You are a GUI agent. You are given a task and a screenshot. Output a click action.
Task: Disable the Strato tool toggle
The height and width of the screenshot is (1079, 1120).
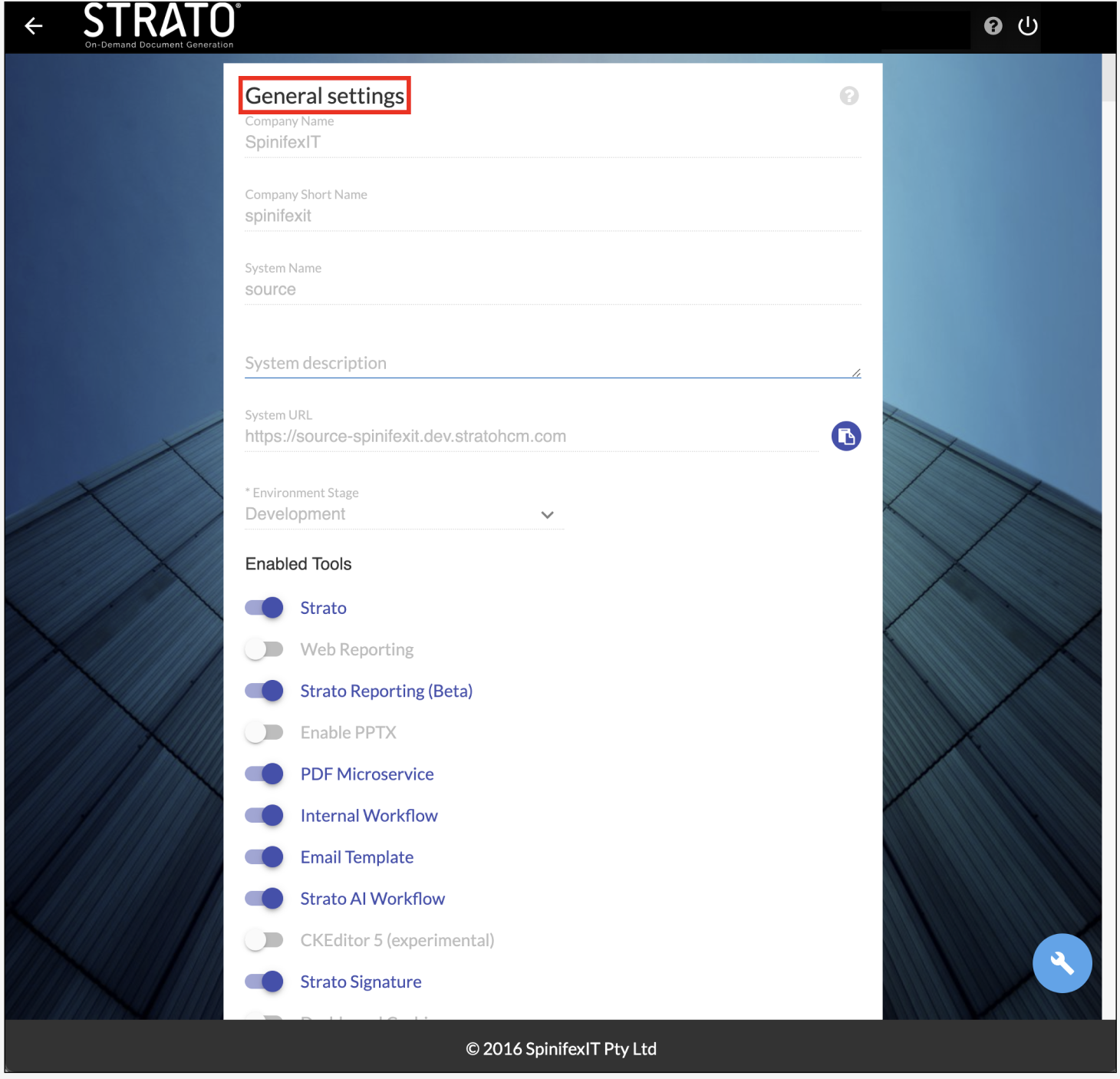pyautogui.click(x=264, y=608)
